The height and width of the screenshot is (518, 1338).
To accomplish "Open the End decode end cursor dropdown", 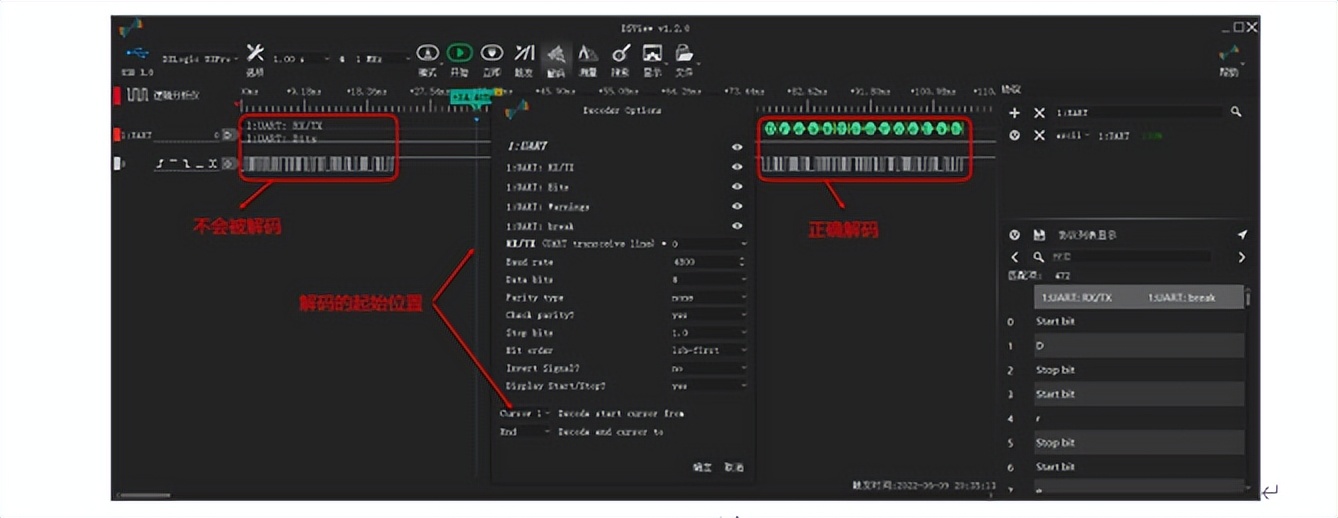I will (524, 432).
